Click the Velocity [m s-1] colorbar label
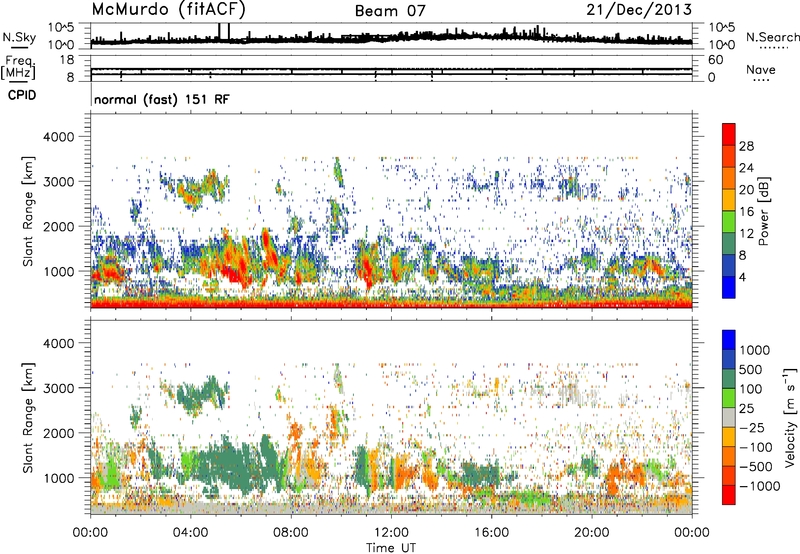 coord(790,417)
